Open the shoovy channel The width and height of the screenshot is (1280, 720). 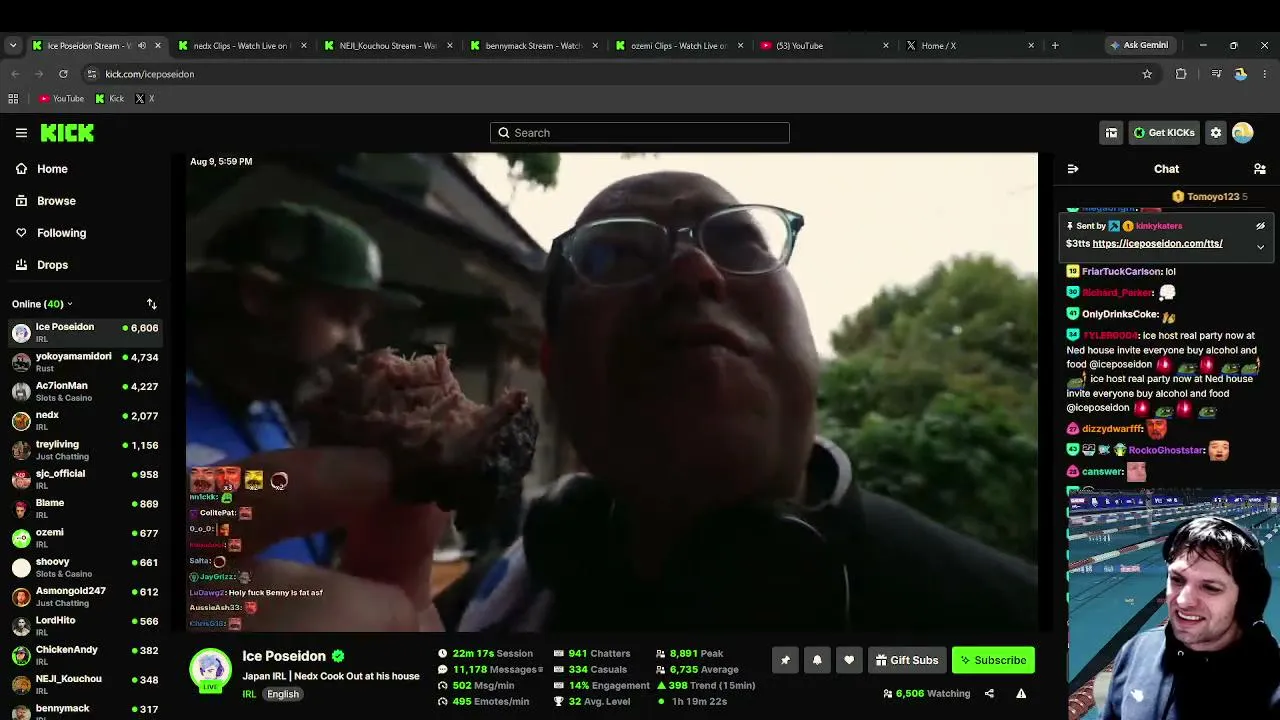(84, 567)
